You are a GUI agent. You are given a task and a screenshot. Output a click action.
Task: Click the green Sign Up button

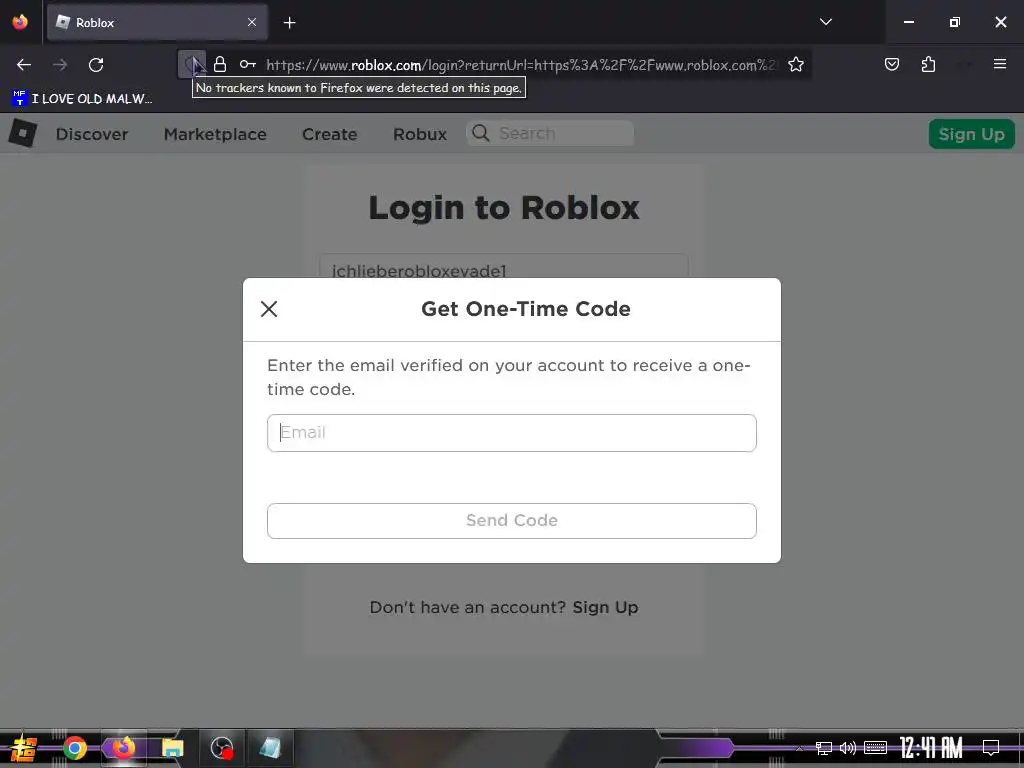pos(971,134)
